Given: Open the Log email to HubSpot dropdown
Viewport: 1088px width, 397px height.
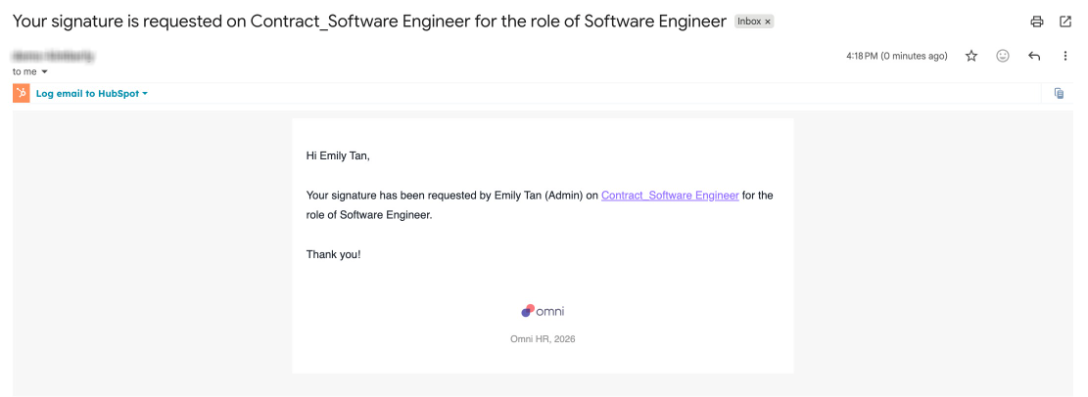Looking at the screenshot, I should point(92,93).
